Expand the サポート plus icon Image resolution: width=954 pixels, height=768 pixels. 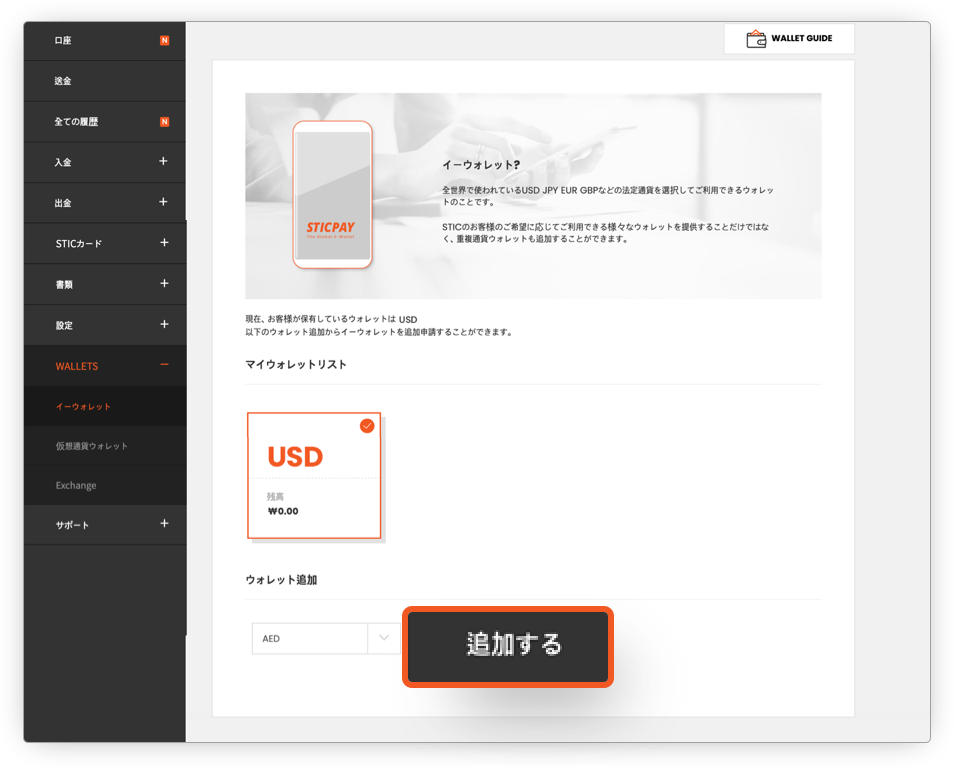[x=164, y=523]
